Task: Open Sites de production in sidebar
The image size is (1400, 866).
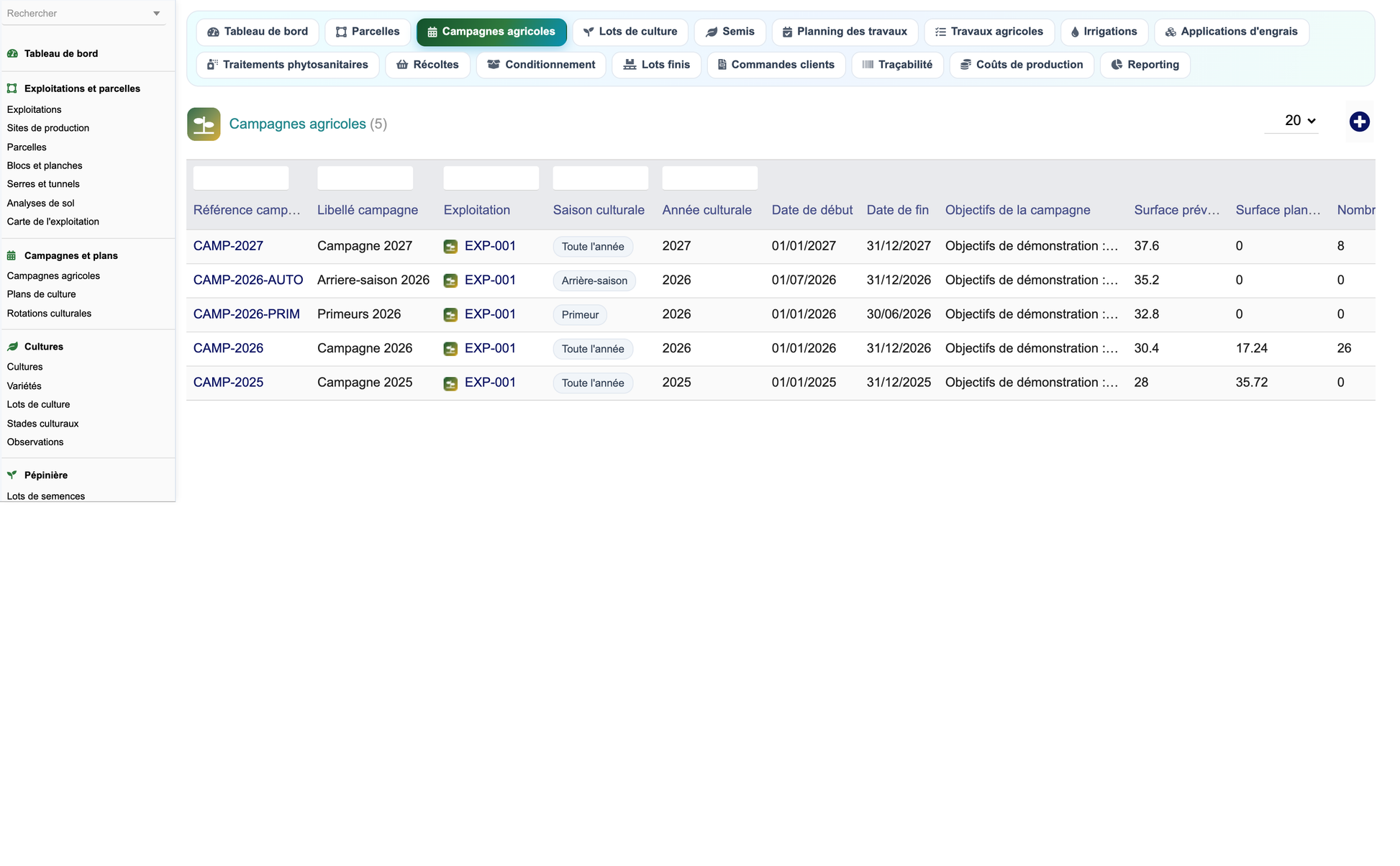Action: click(x=48, y=128)
